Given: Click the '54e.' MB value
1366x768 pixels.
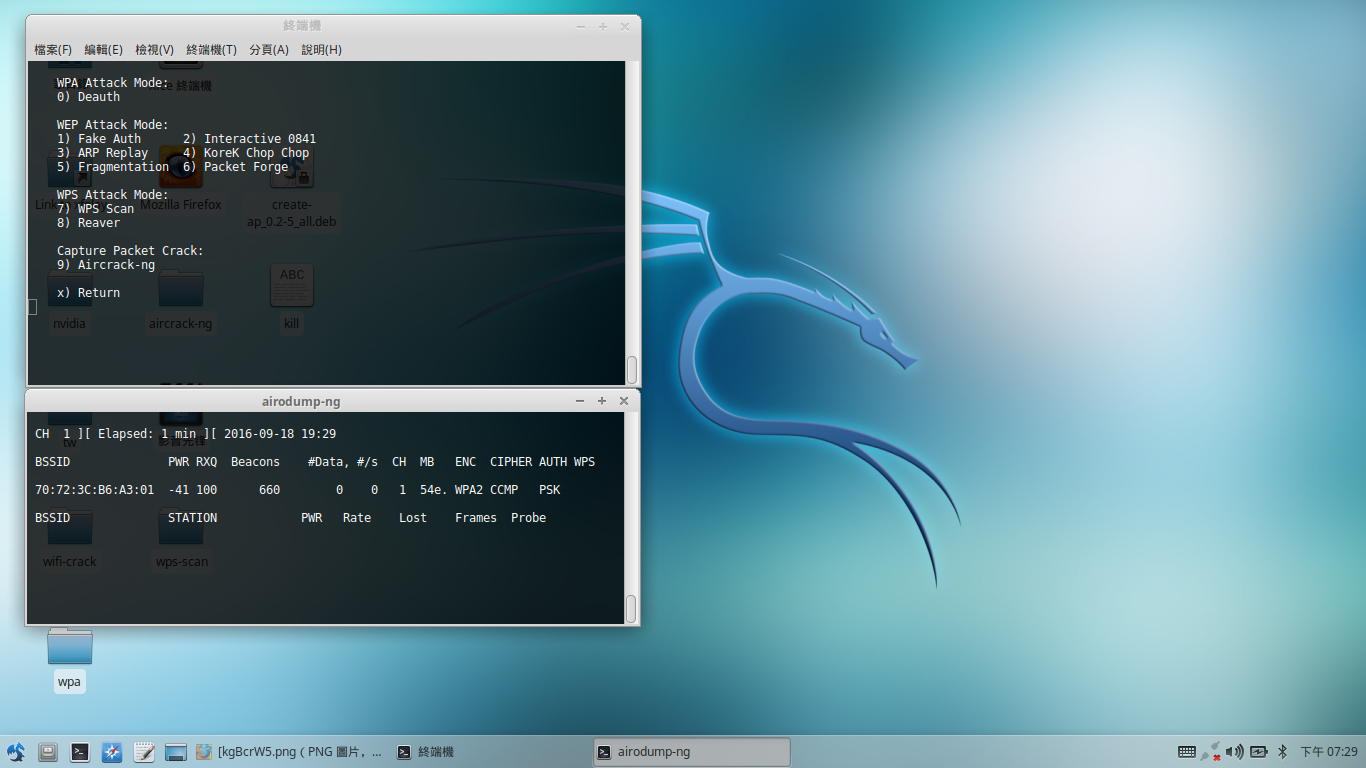Looking at the screenshot, I should point(434,490).
